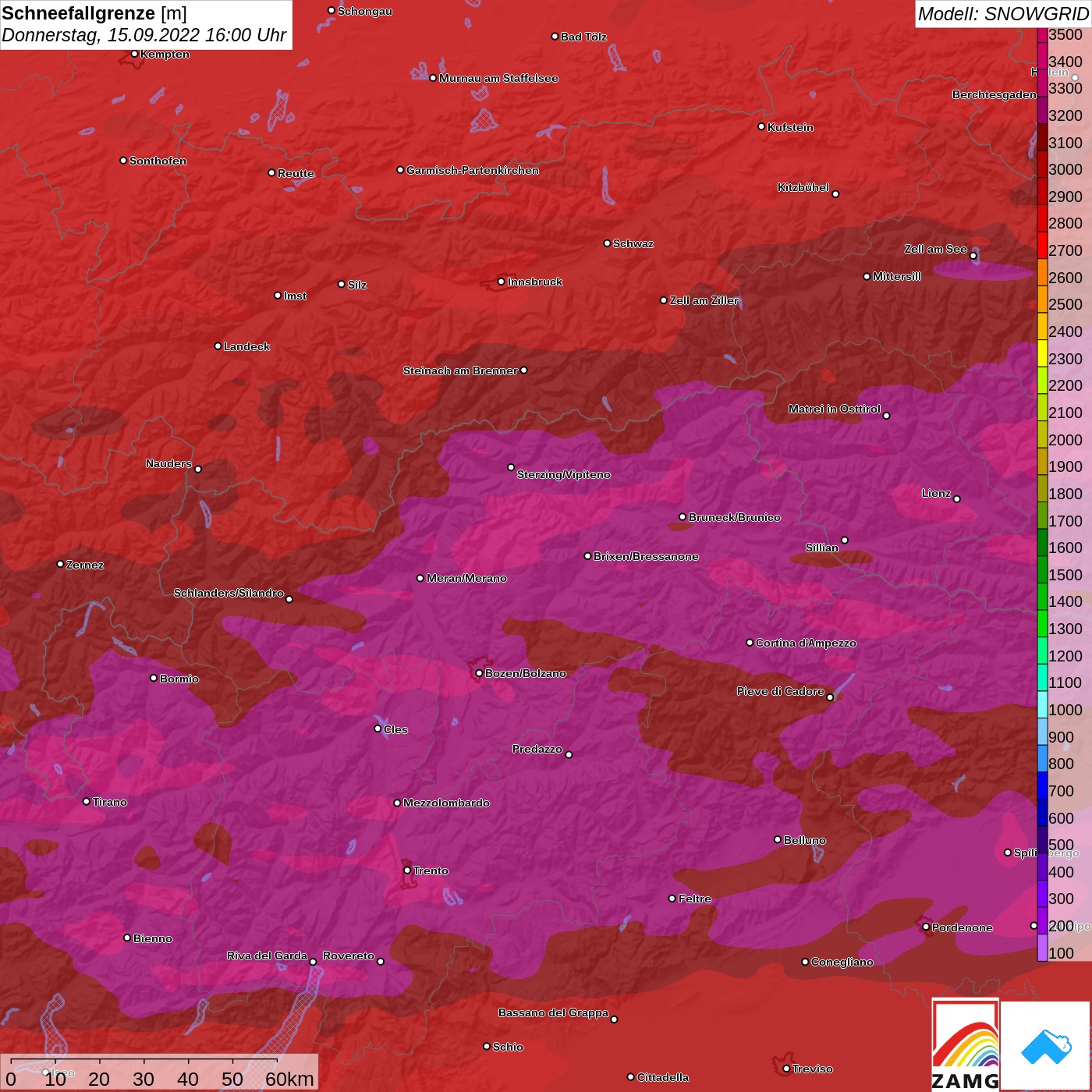Viewport: 1092px width, 1092px height.
Task: Click the 2700 m legend color swatch
Action: 1042,245
